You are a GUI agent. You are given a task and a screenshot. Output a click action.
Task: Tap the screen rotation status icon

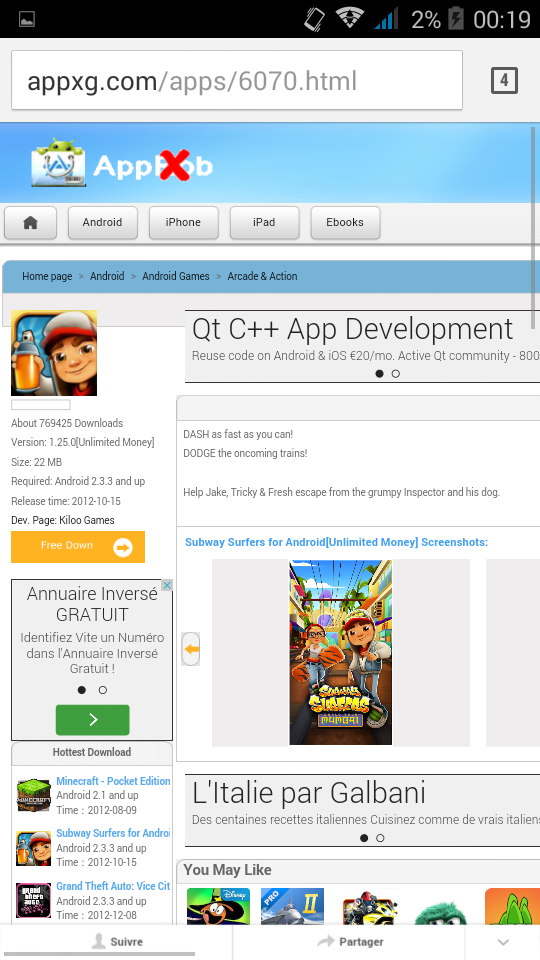tap(315, 19)
